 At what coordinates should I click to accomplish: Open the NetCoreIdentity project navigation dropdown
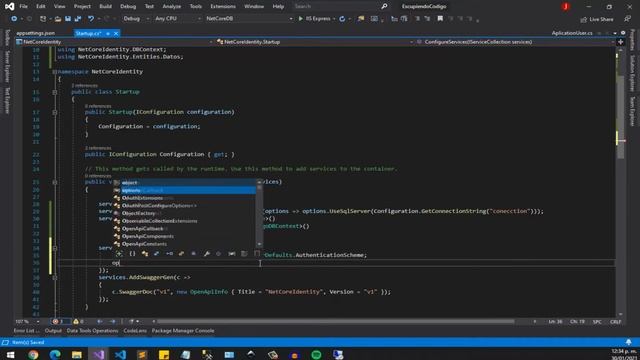(114, 42)
